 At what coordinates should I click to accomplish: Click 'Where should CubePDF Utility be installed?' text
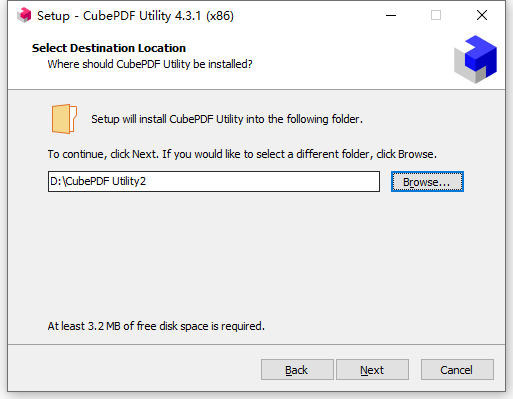(150, 64)
